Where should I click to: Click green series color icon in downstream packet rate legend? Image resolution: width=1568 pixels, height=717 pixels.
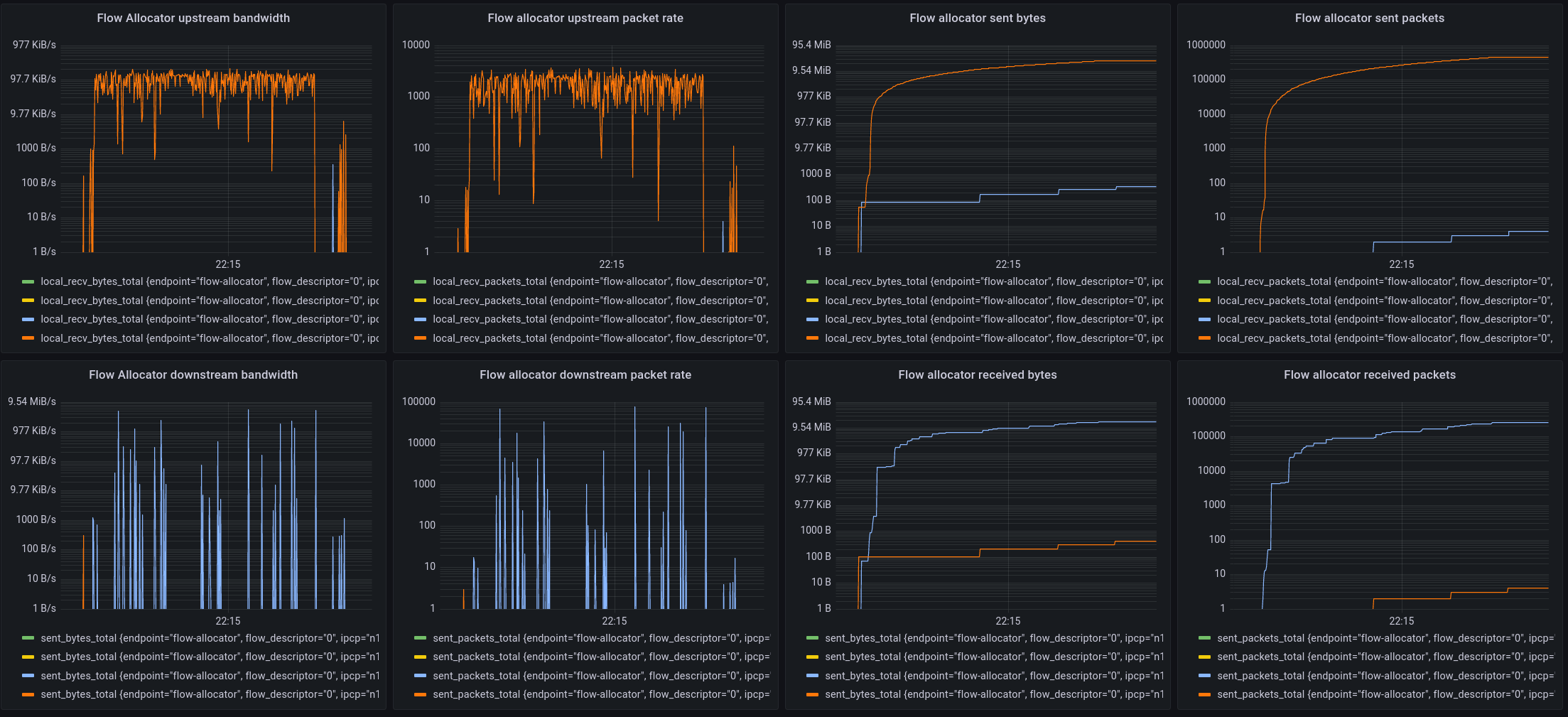421,639
